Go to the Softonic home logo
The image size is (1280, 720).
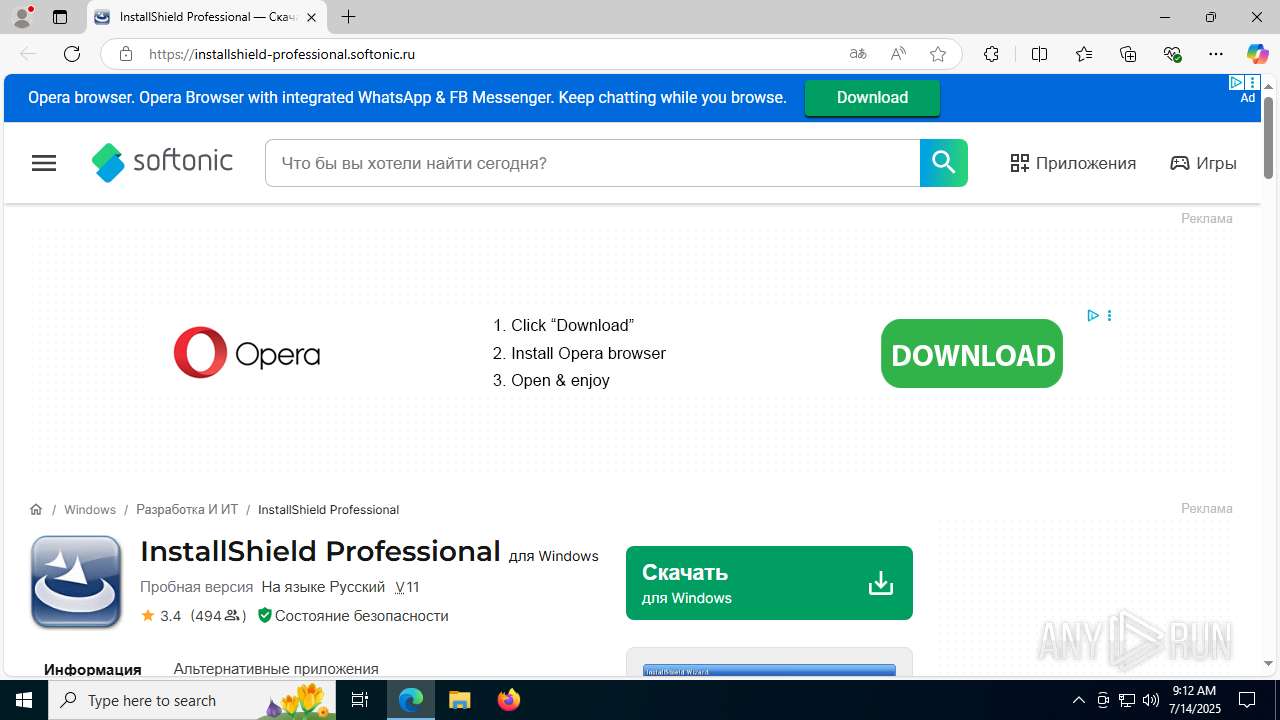pos(162,162)
